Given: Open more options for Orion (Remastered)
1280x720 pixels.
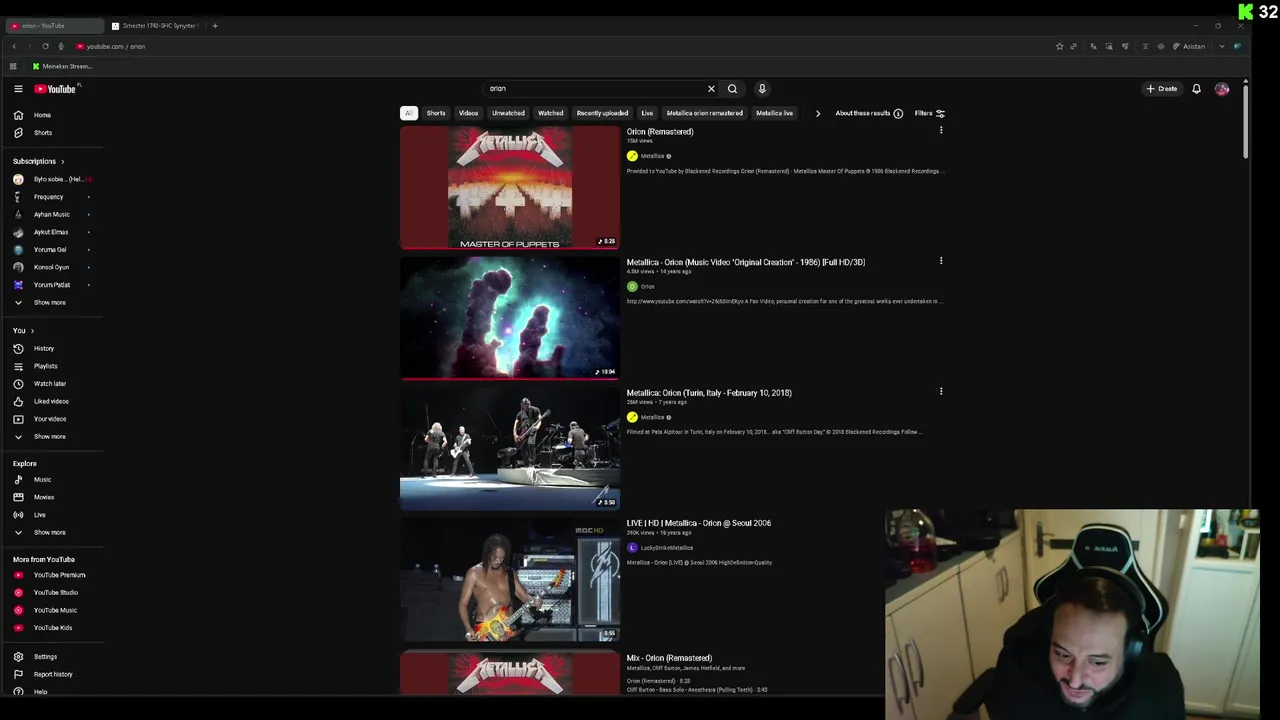Looking at the screenshot, I should tap(941, 131).
